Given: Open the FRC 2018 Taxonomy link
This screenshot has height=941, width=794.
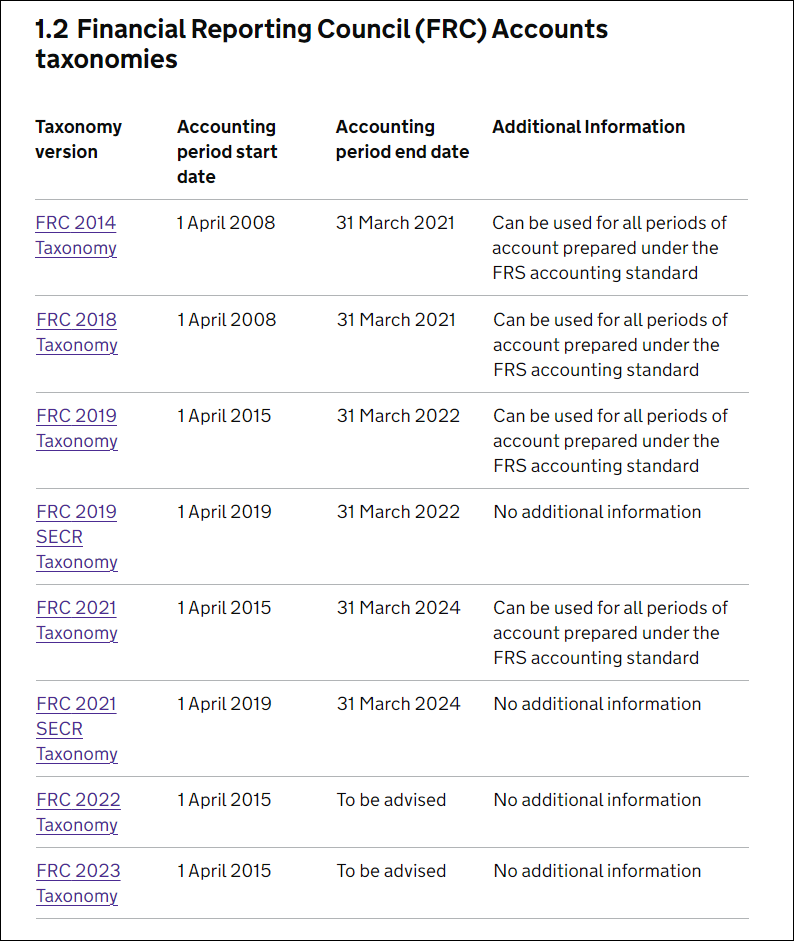Looking at the screenshot, I should coord(76,332).
